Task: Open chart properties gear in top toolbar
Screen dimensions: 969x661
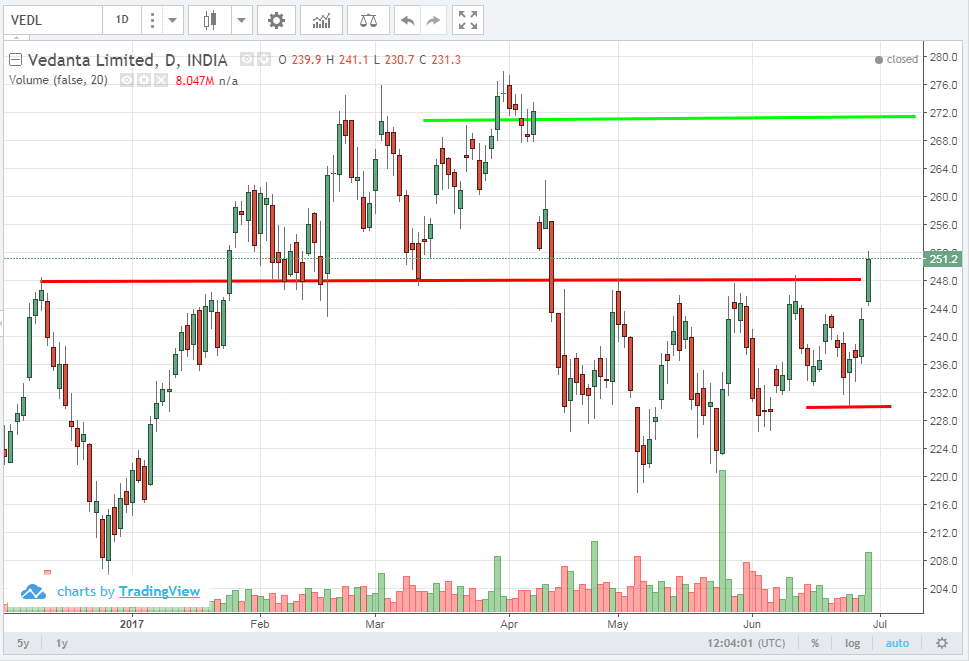Action: click(276, 20)
